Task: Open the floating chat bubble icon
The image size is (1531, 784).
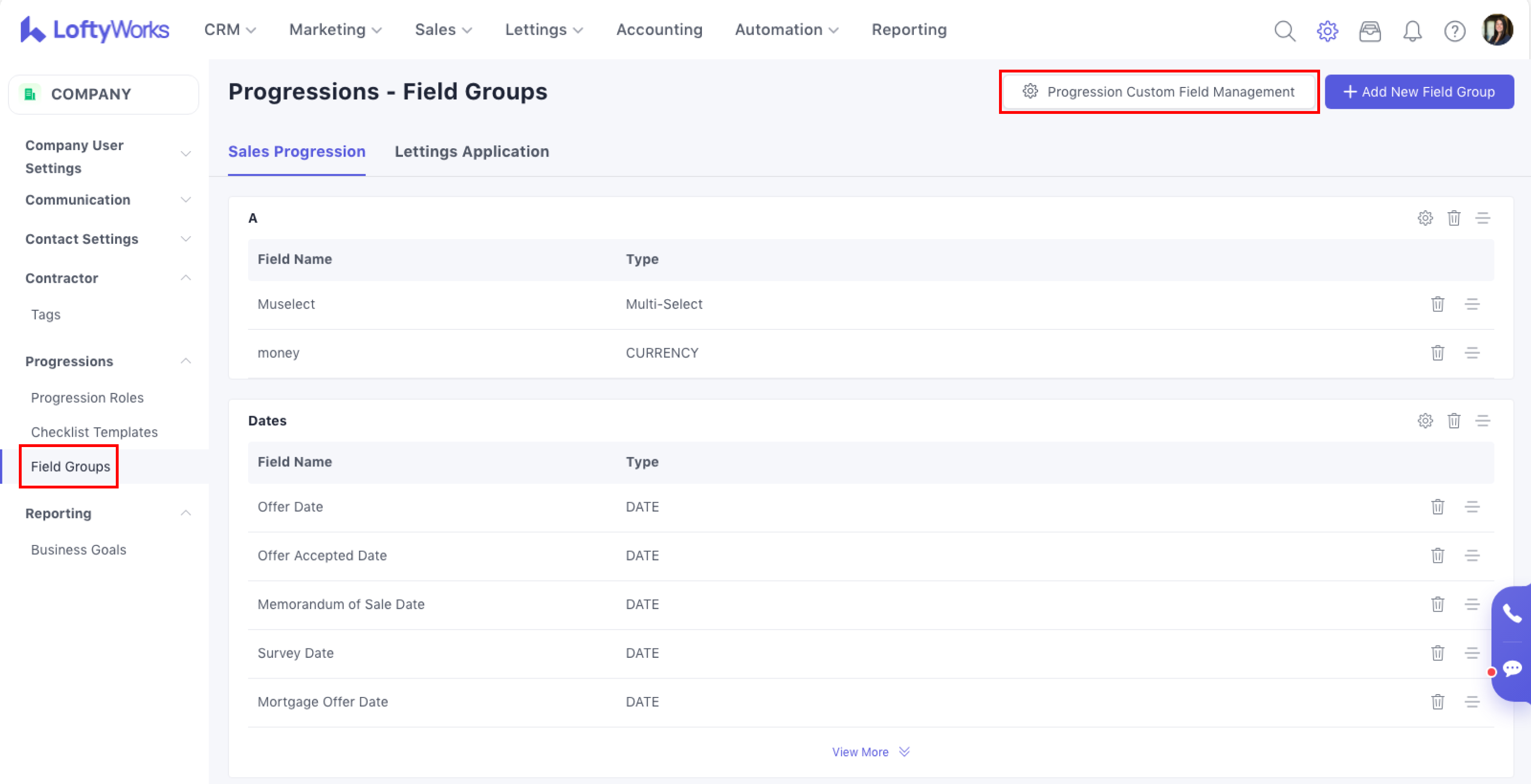Action: (1511, 669)
